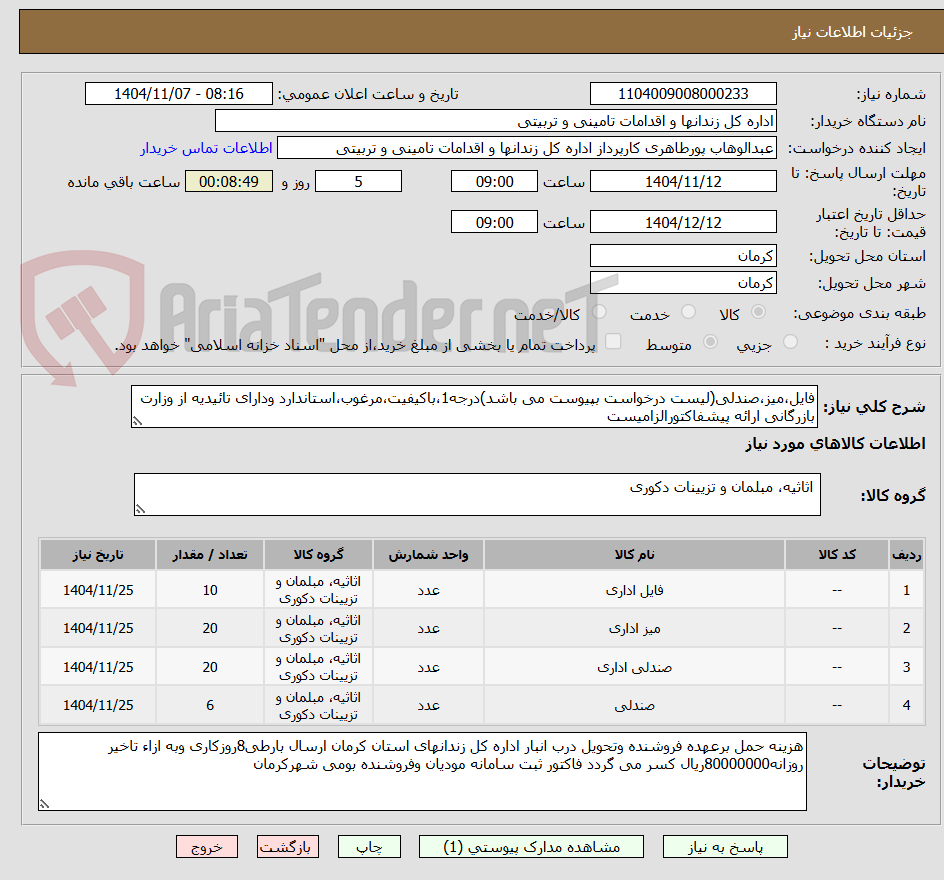Click resize handle of goods group textbox

click(x=140, y=509)
